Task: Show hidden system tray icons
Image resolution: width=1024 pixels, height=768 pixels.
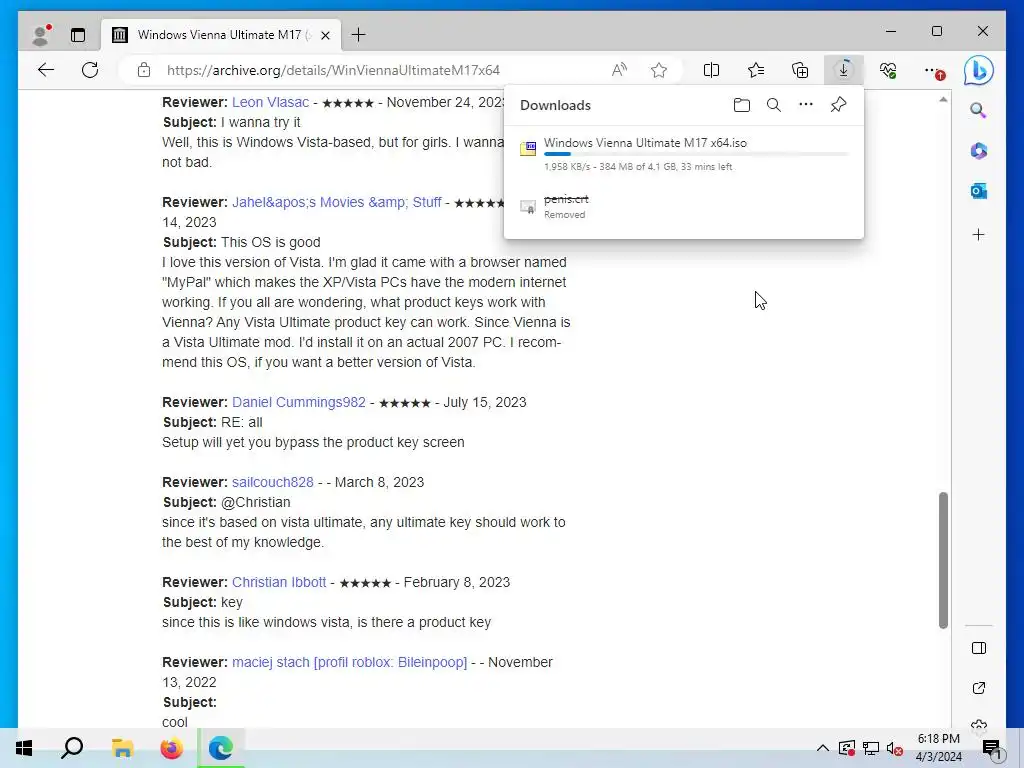Action: click(x=823, y=748)
